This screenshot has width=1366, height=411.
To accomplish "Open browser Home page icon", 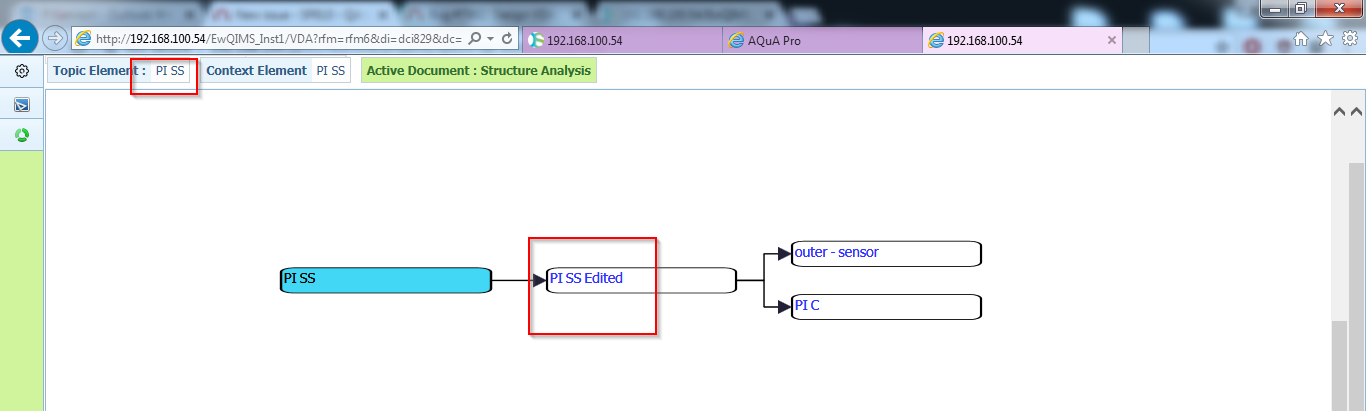I will coord(1301,38).
